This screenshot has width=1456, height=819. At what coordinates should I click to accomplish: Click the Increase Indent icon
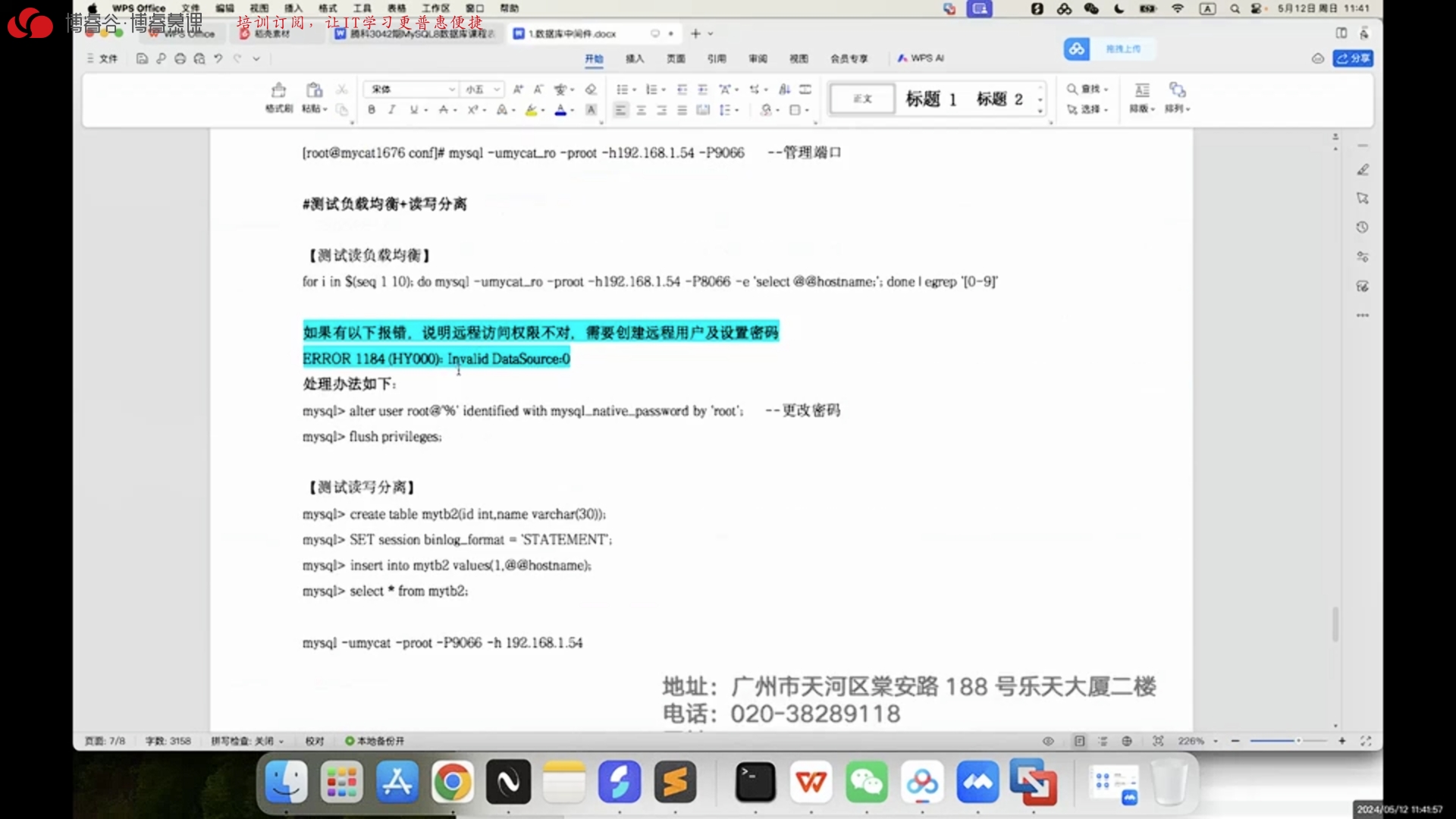(702, 89)
